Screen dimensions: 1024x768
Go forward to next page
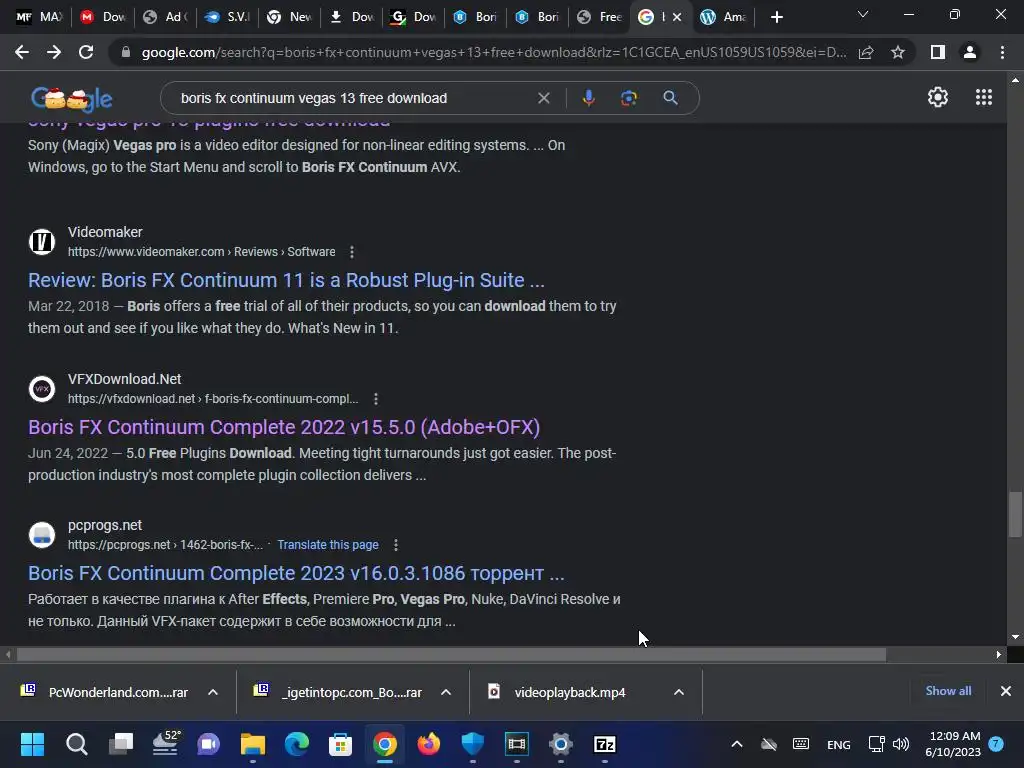(54, 52)
